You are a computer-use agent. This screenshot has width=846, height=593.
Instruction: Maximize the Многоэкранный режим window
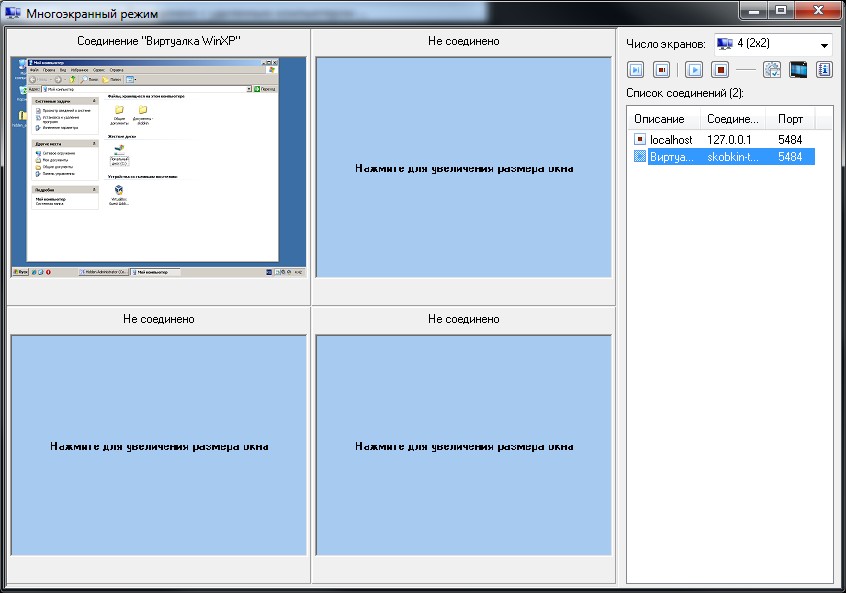tap(781, 11)
